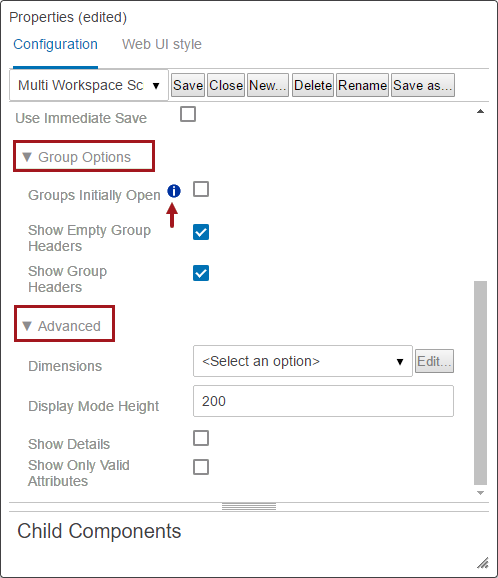Check the Groups Initially Open checkbox

[x=201, y=189]
